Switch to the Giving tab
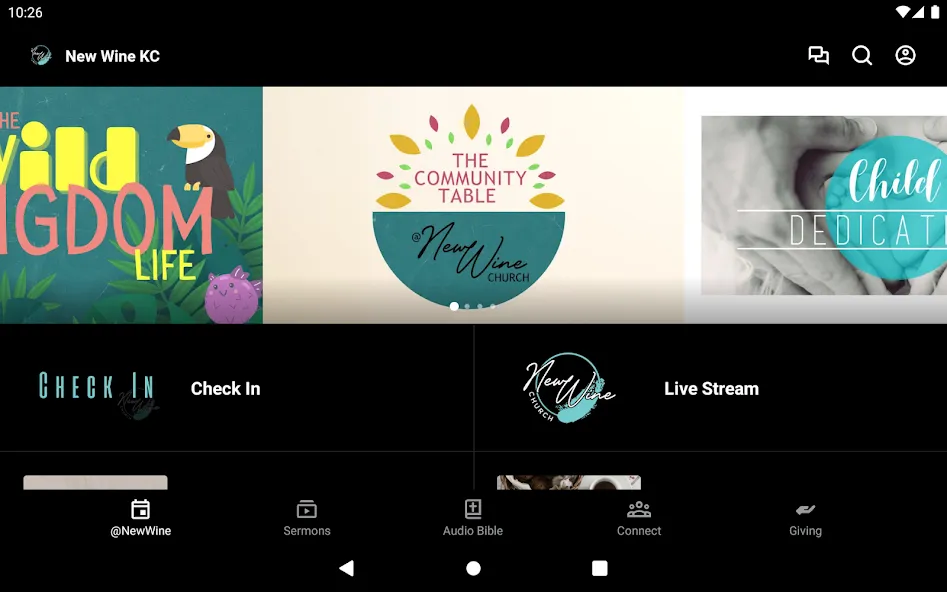 click(x=805, y=518)
